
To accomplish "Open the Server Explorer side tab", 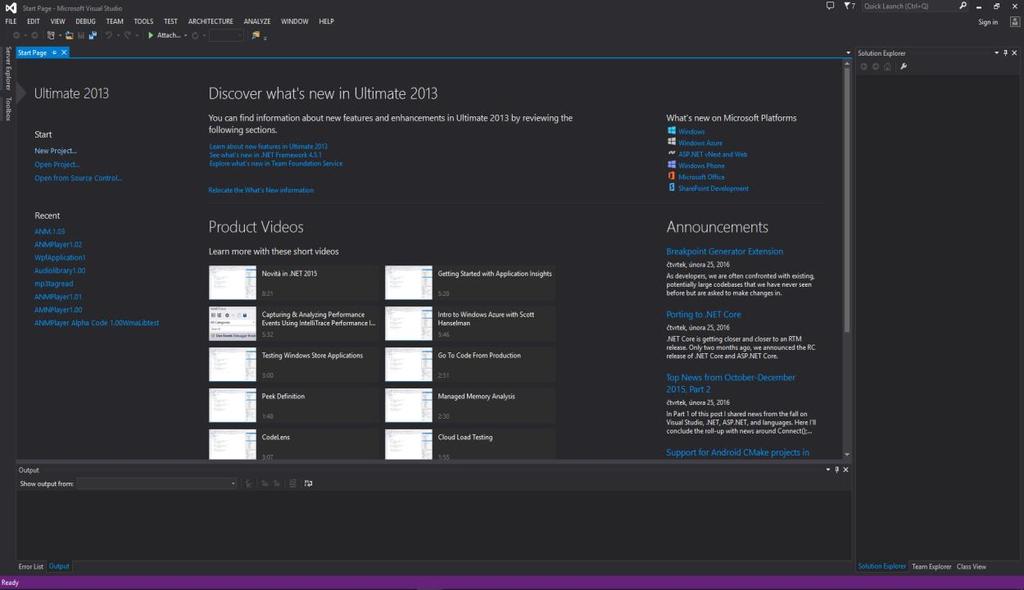I will pos(8,68).
